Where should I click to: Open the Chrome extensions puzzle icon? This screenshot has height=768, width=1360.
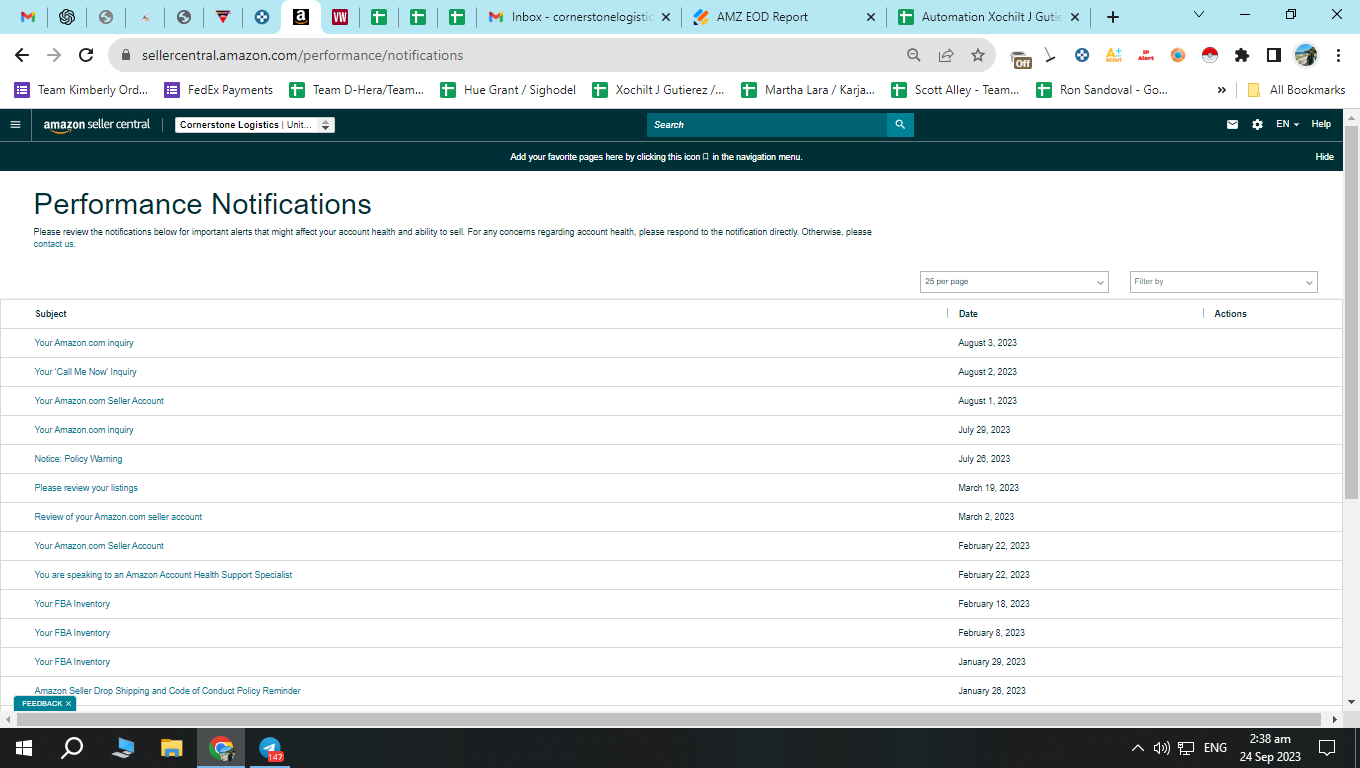[1242, 55]
